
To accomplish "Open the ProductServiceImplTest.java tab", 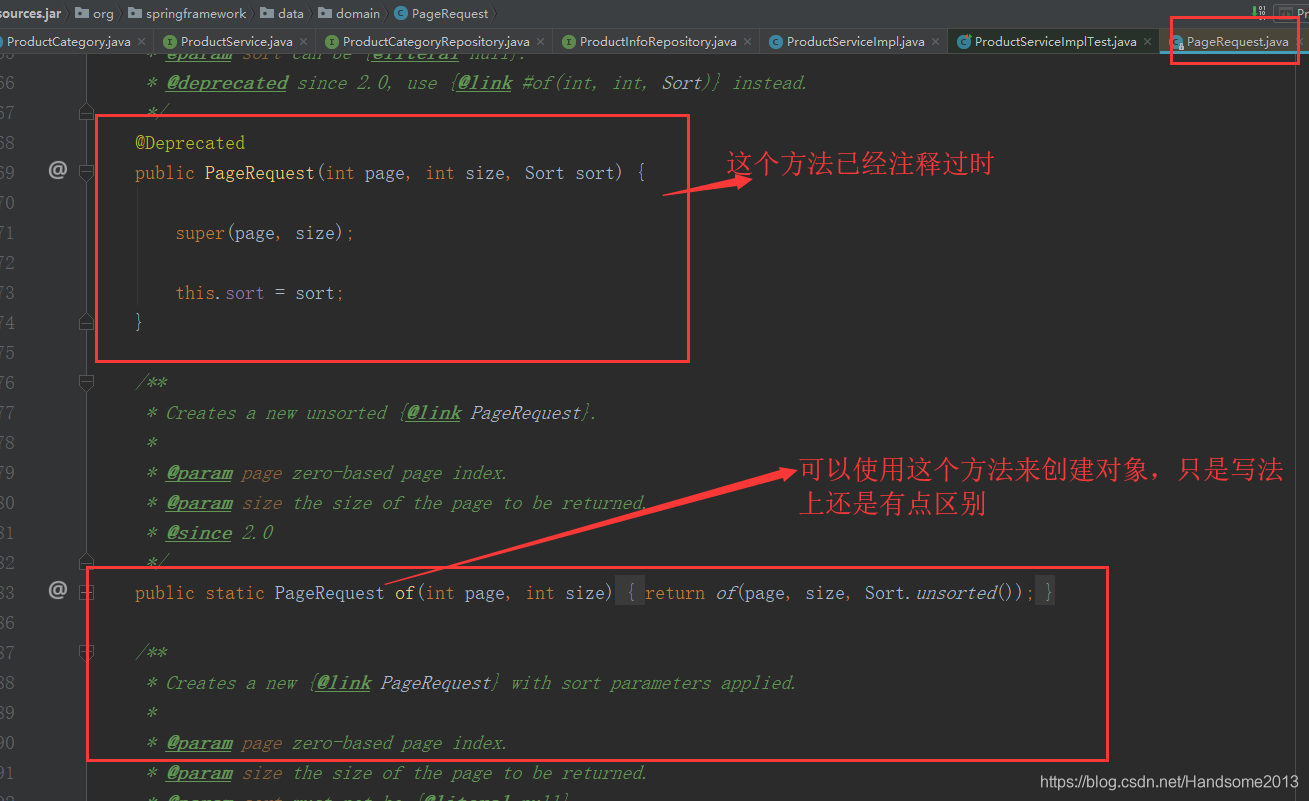I will [x=1055, y=42].
